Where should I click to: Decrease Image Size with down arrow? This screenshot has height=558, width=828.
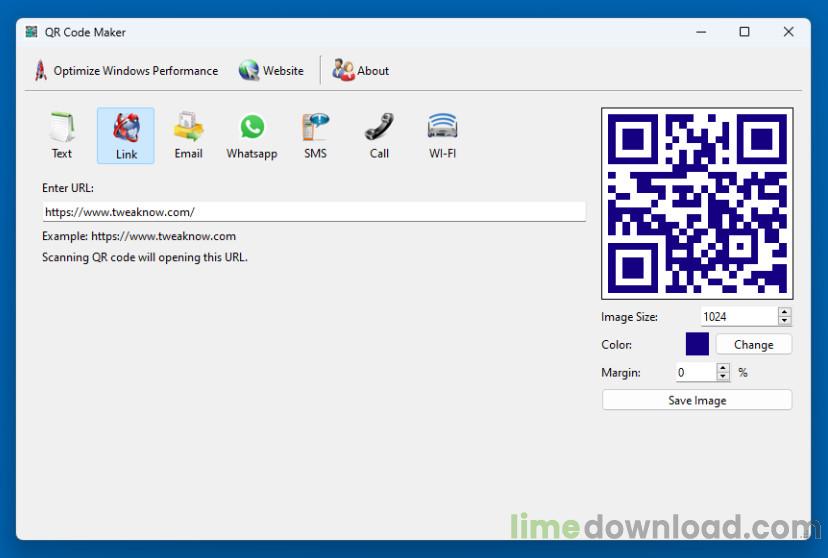point(784,321)
